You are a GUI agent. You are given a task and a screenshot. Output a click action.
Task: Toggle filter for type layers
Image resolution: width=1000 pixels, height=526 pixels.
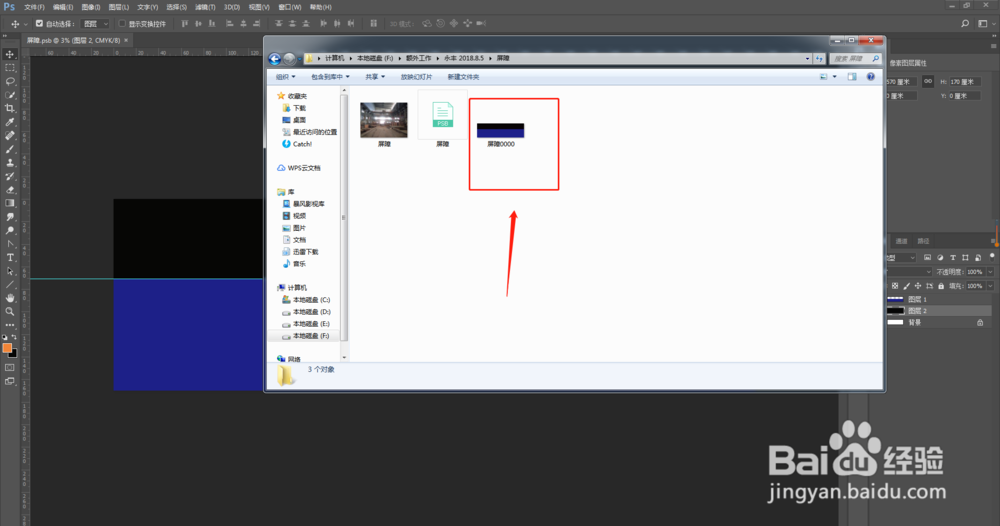953,258
